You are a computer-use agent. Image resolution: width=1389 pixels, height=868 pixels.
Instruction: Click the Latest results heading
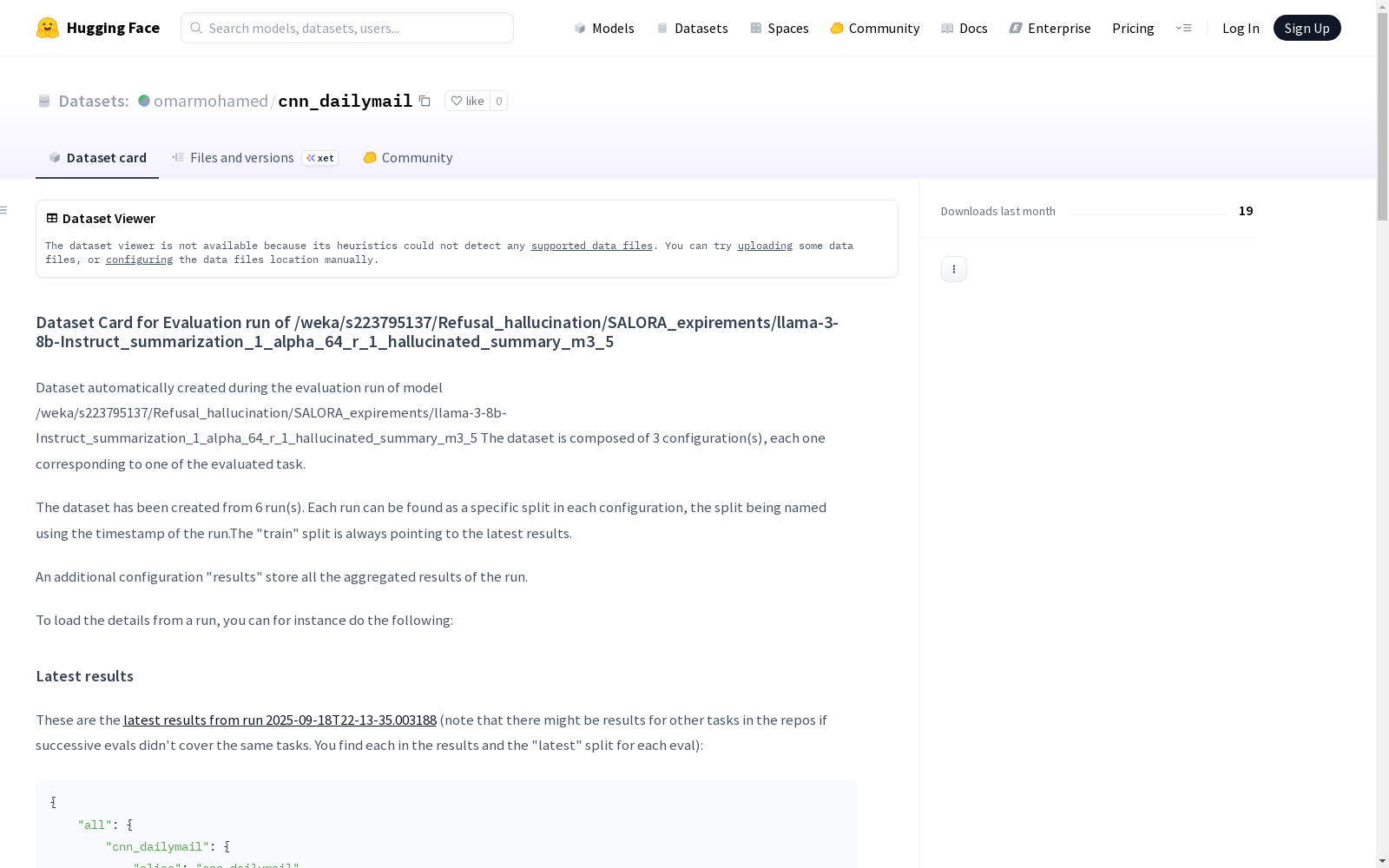pos(84,676)
